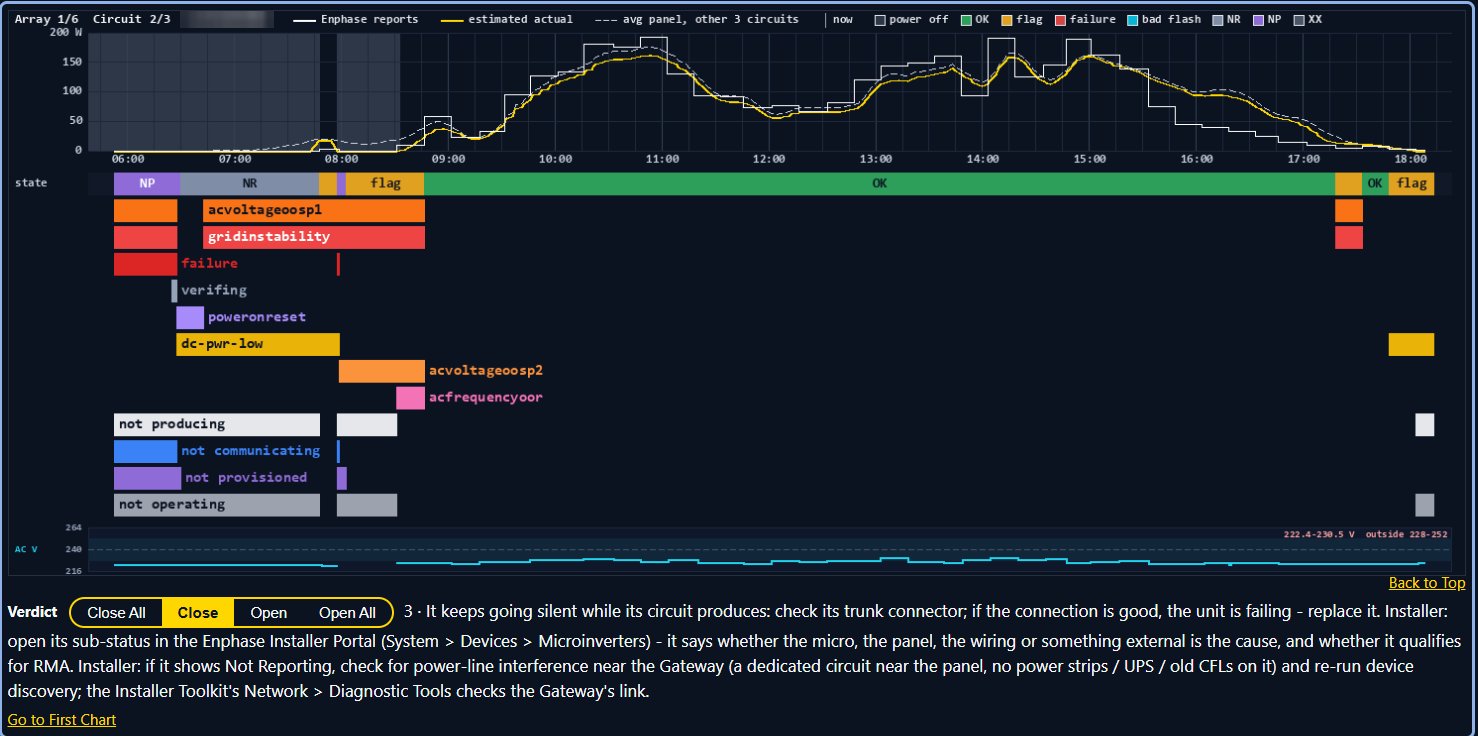Open the Go to First Chart link
The height and width of the screenshot is (736, 1478).
click(62, 719)
